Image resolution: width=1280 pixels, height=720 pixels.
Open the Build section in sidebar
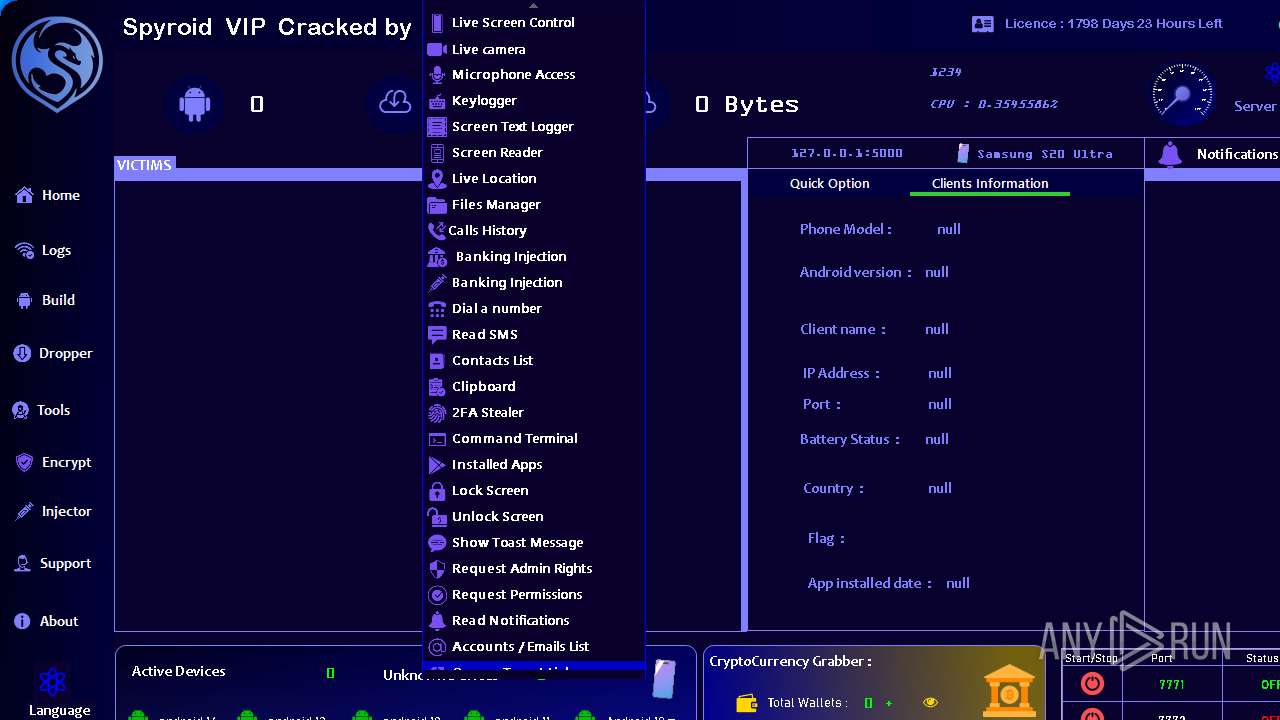click(46, 300)
